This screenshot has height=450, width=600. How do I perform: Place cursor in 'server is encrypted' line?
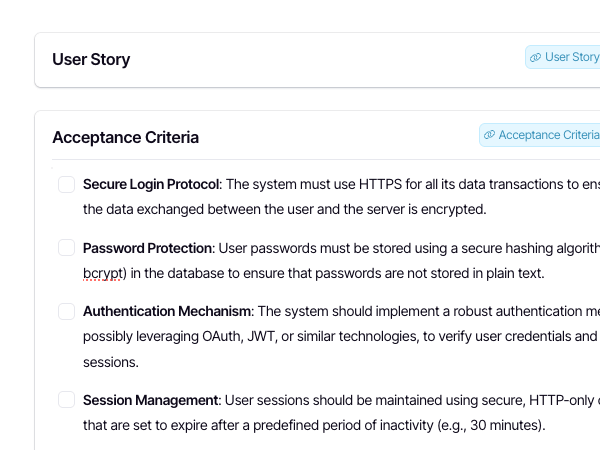pyautogui.click(x=285, y=210)
